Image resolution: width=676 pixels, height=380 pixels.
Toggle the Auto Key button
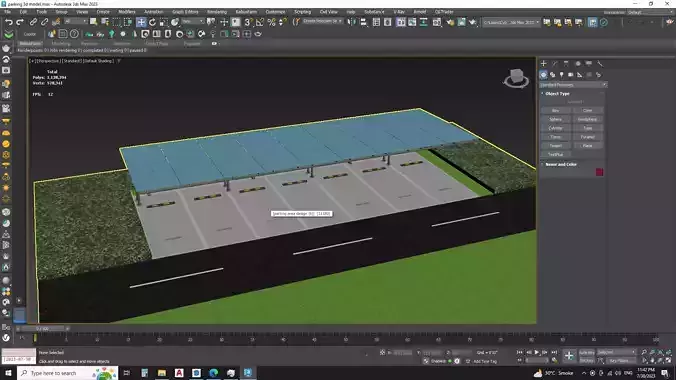tap(586, 352)
